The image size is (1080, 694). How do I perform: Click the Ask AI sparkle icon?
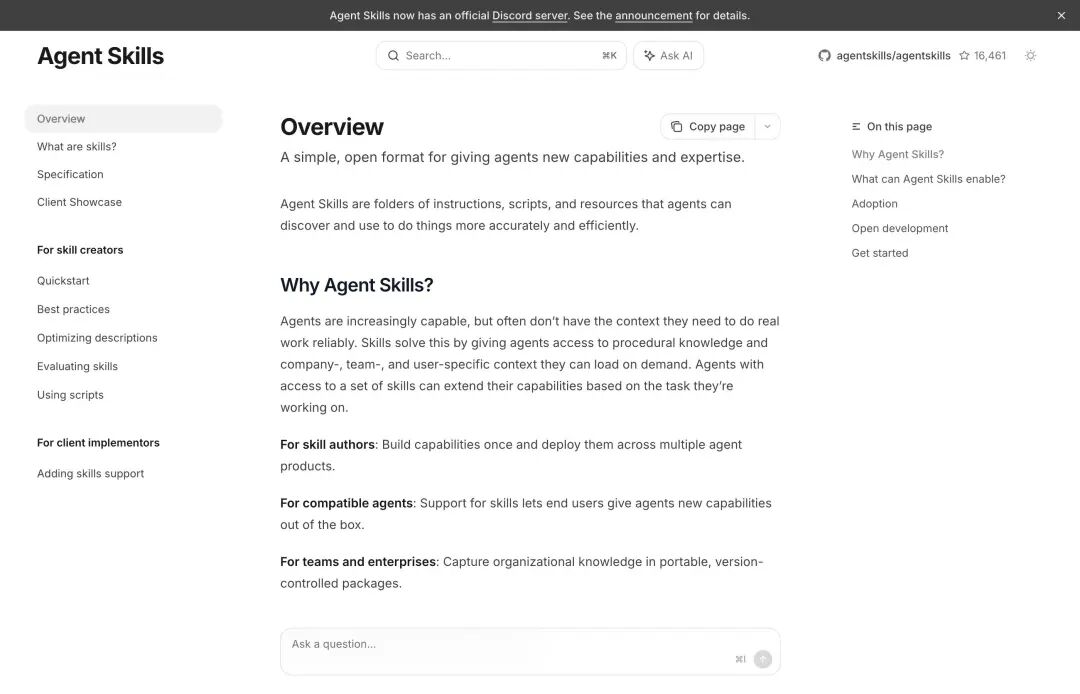[649, 56]
